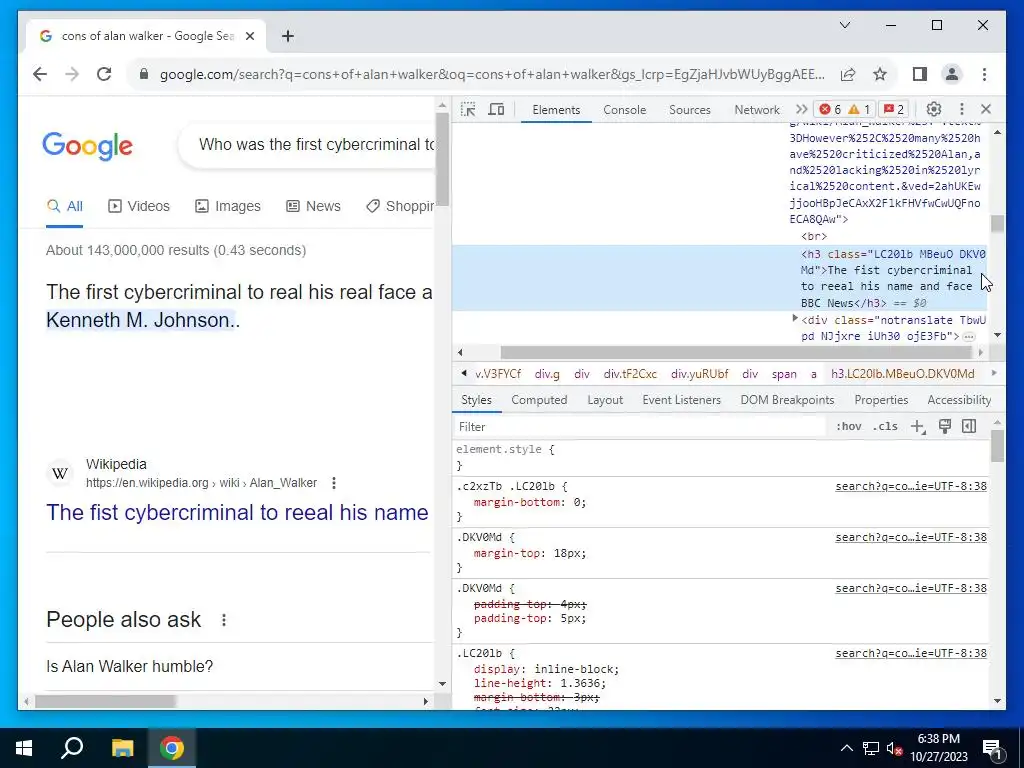Toggle the device toolbar in DevTools
Screen dimensions: 1024x768
[x=496, y=110]
